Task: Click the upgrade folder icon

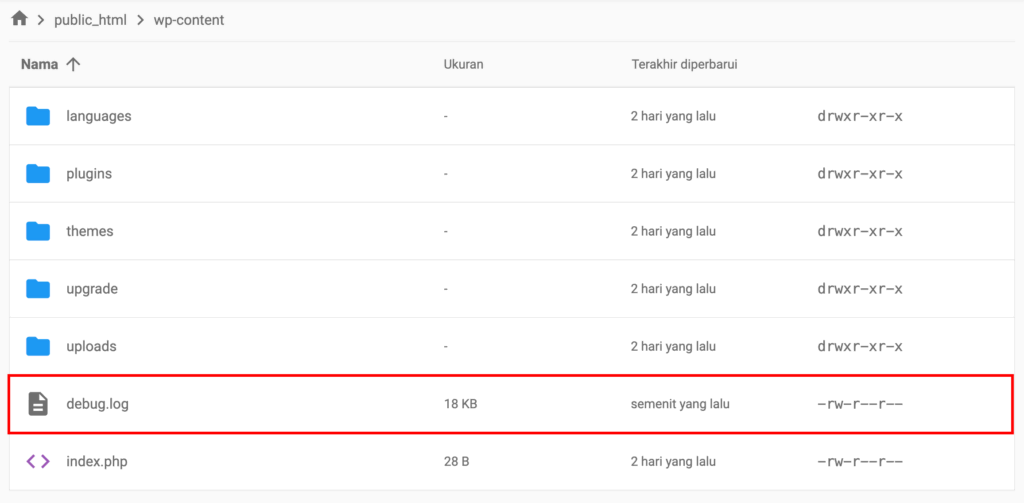Action: coord(38,289)
